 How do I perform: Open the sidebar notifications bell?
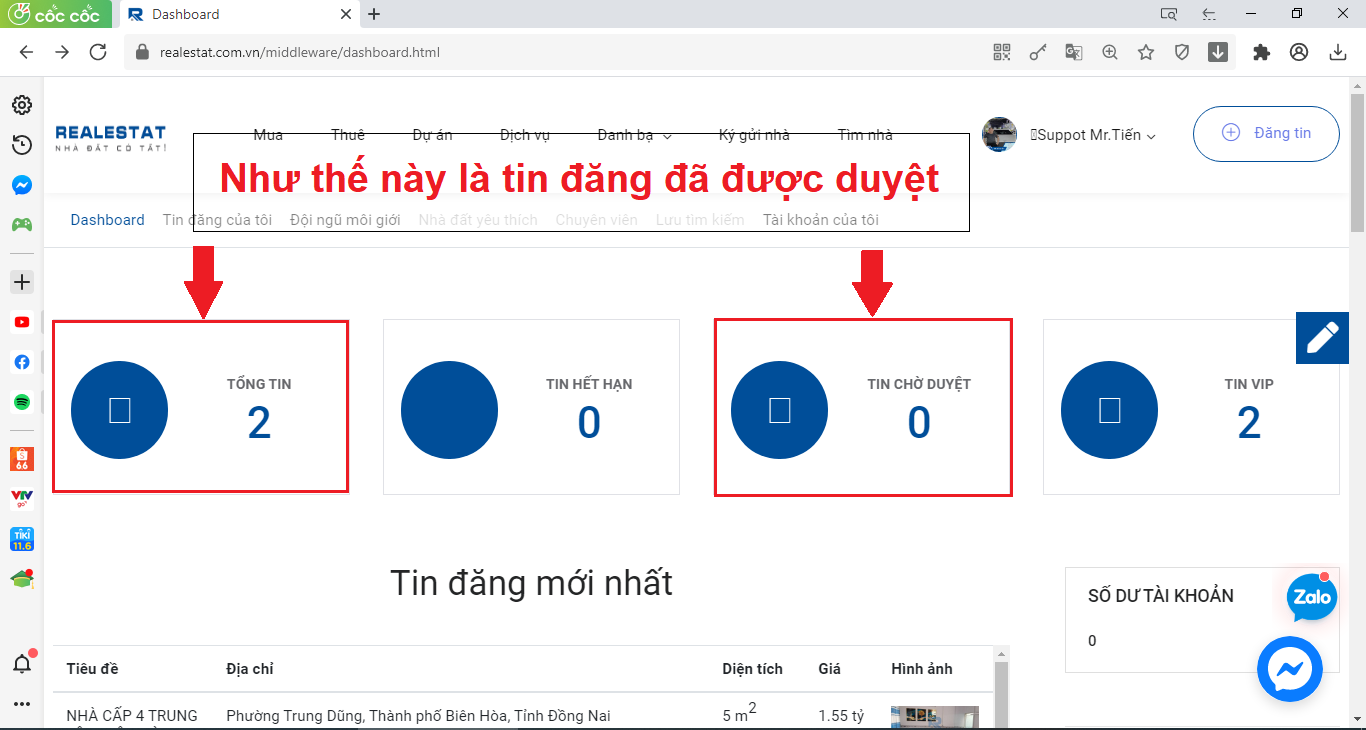pos(21,663)
